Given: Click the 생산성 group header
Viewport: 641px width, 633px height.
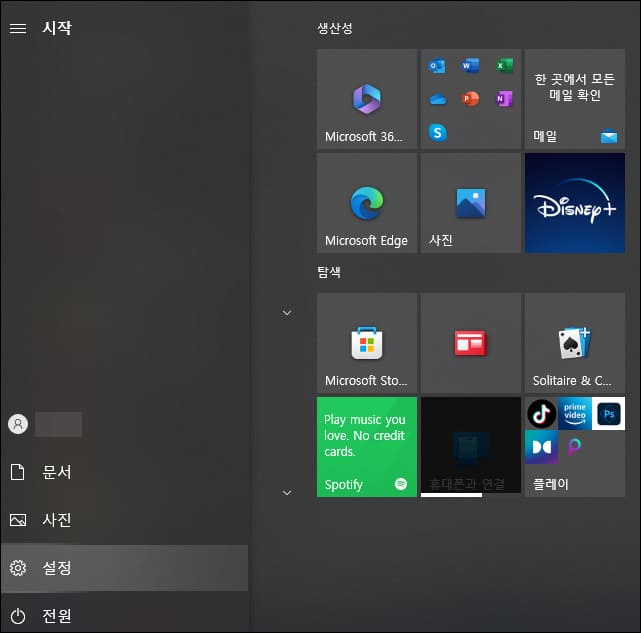Looking at the screenshot, I should (x=335, y=28).
